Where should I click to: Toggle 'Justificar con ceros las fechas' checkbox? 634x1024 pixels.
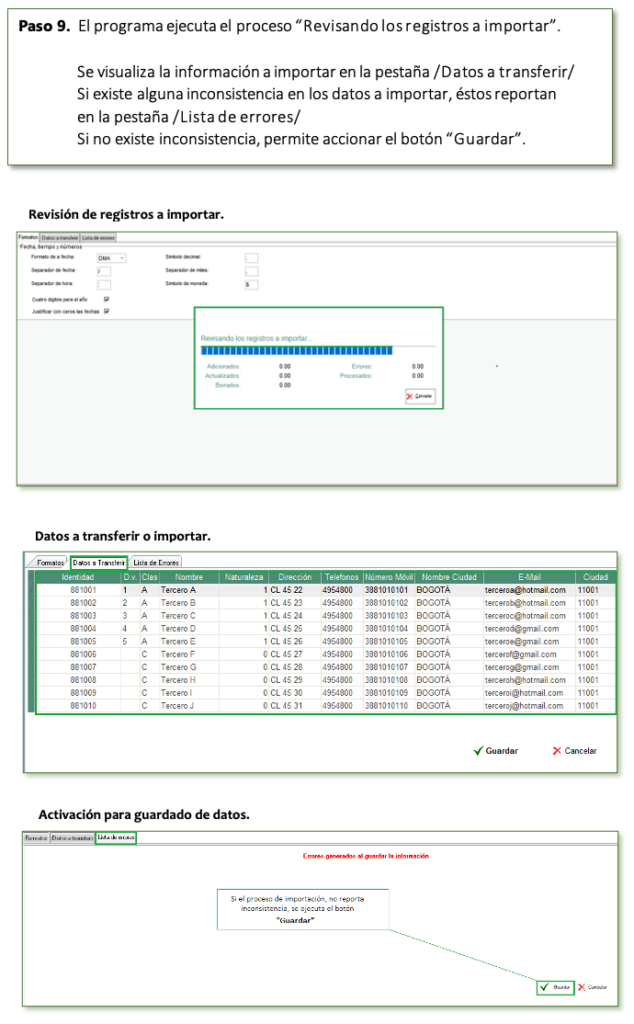[x=107, y=311]
